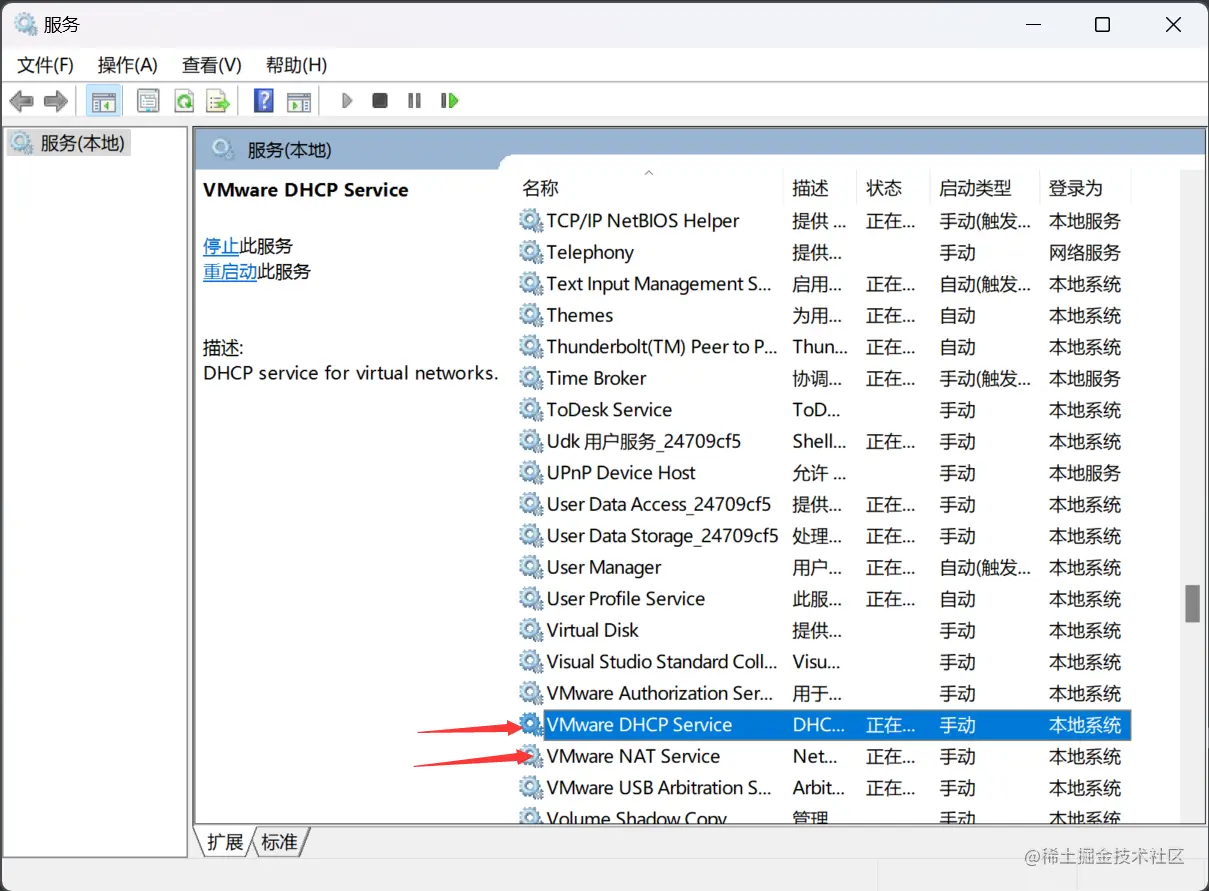Image resolution: width=1209 pixels, height=891 pixels.
Task: Select the VMware USB Arbitration Service row
Action: click(824, 788)
